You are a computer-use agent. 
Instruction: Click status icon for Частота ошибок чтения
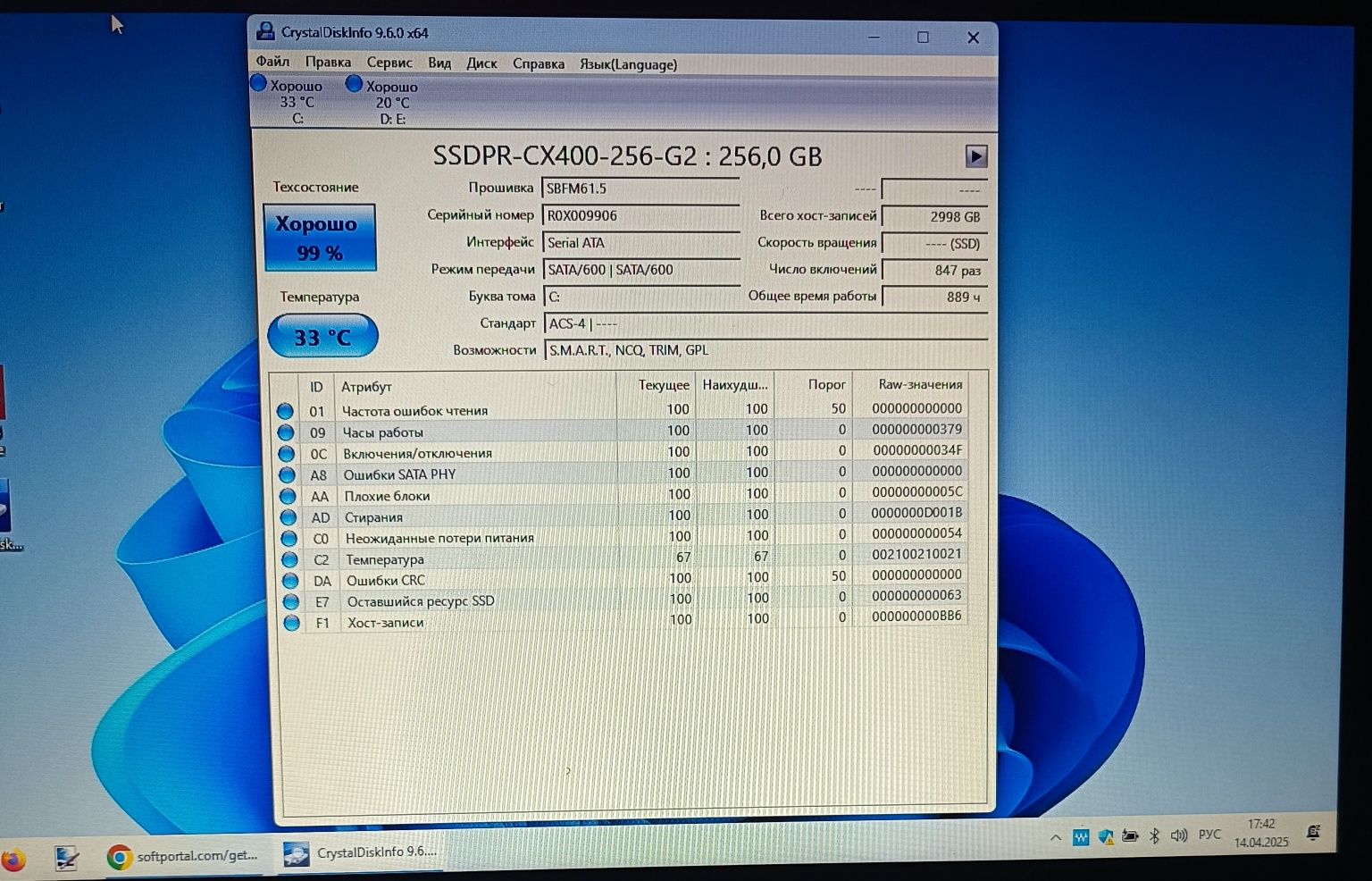(285, 411)
